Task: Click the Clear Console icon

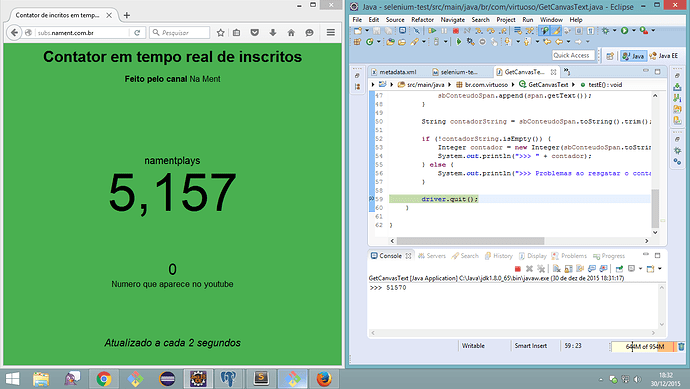Action: coord(557,268)
